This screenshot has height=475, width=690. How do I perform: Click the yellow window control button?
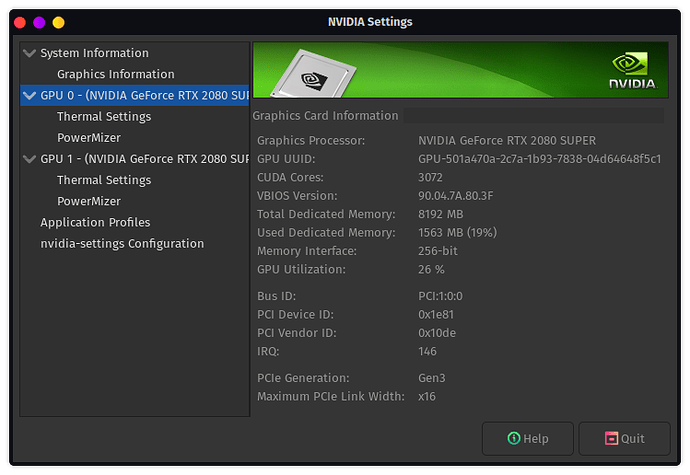click(59, 22)
